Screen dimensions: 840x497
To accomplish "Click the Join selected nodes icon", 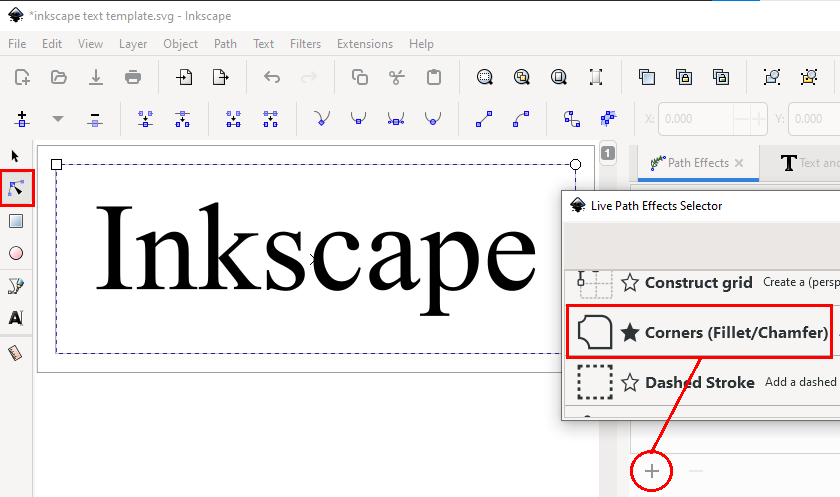I will [145, 119].
